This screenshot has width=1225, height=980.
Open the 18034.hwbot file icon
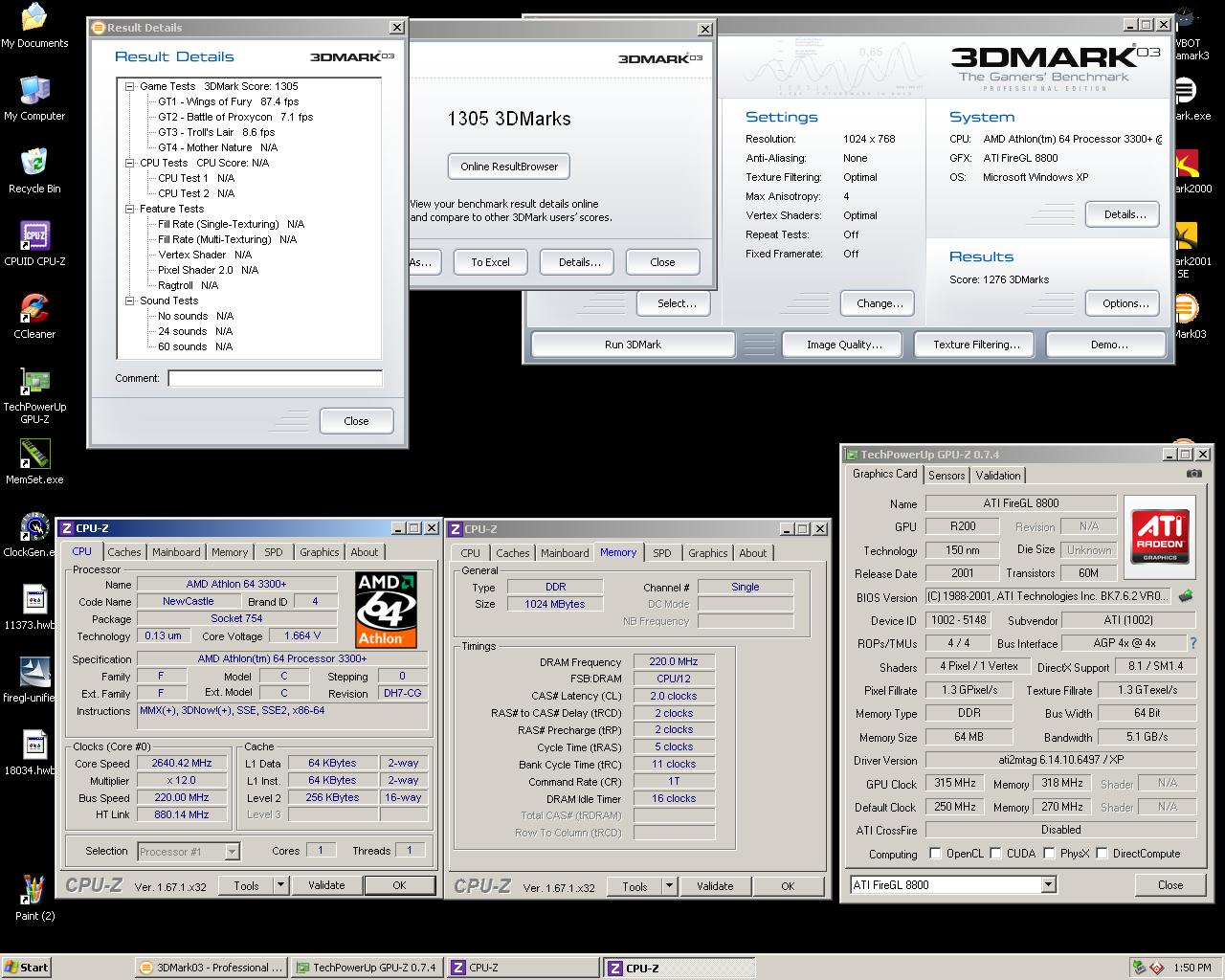pyautogui.click(x=34, y=752)
